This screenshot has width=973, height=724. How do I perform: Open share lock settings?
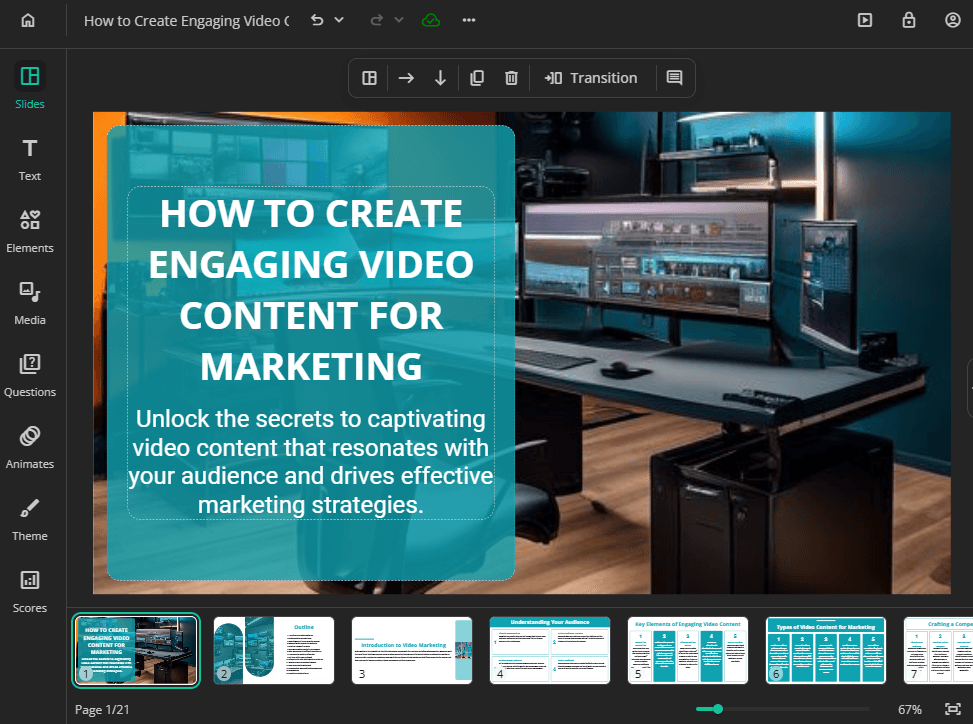pyautogui.click(x=909, y=20)
